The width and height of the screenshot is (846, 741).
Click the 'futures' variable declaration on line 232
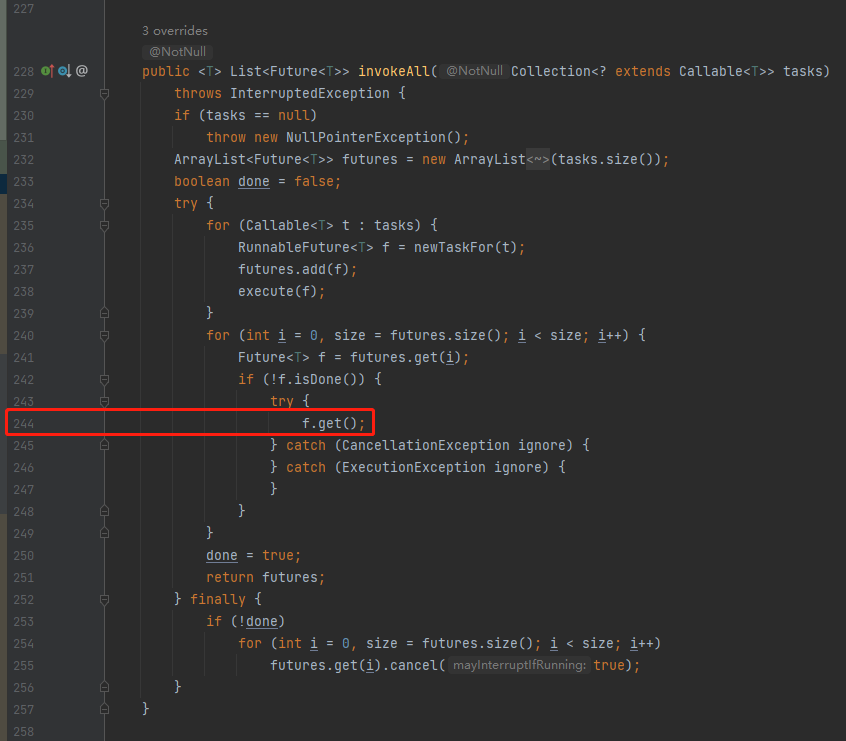click(370, 159)
